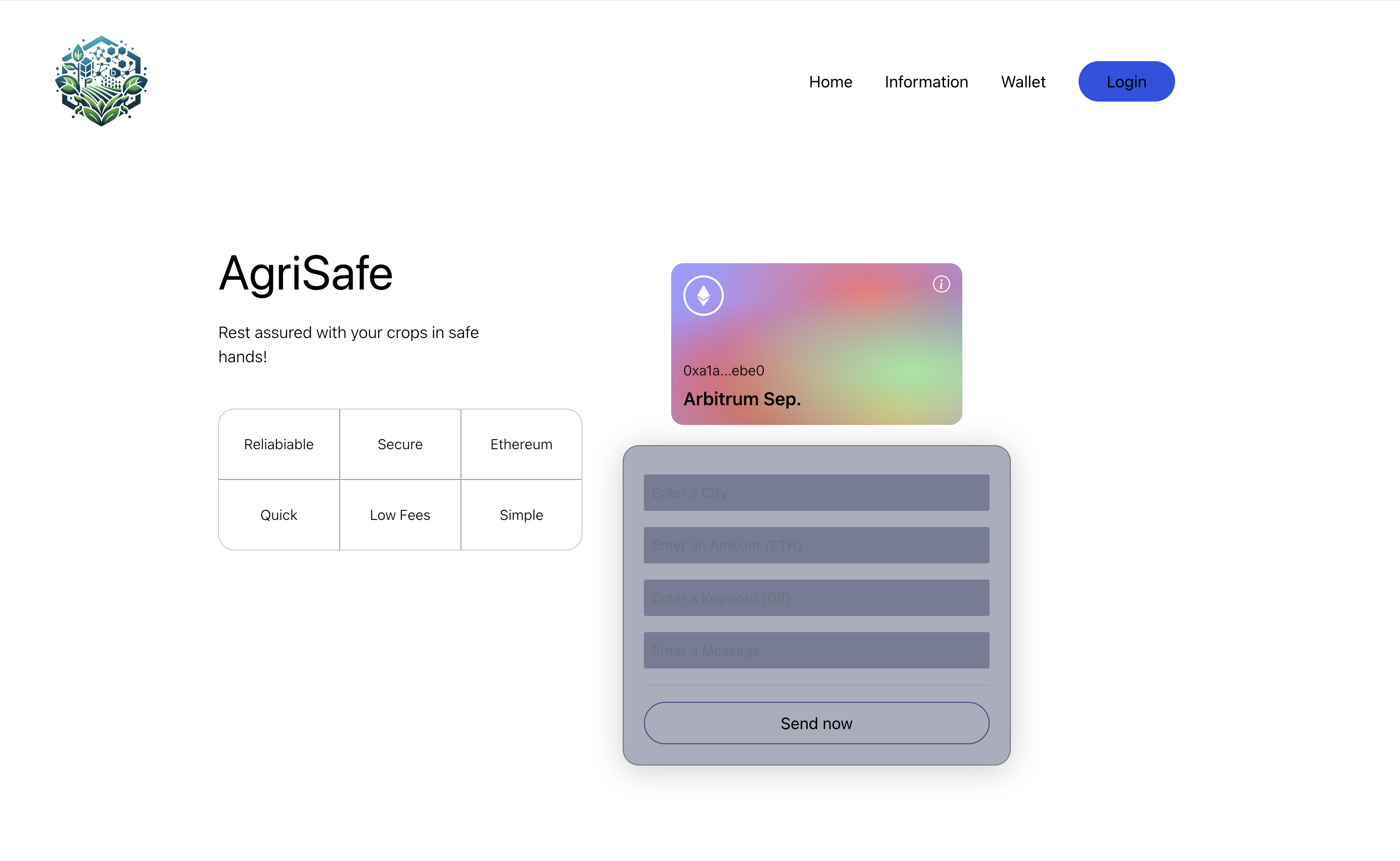Screen dimensions: 1400x861
Task: Choose the Low Fees feature cell
Action: [400, 515]
